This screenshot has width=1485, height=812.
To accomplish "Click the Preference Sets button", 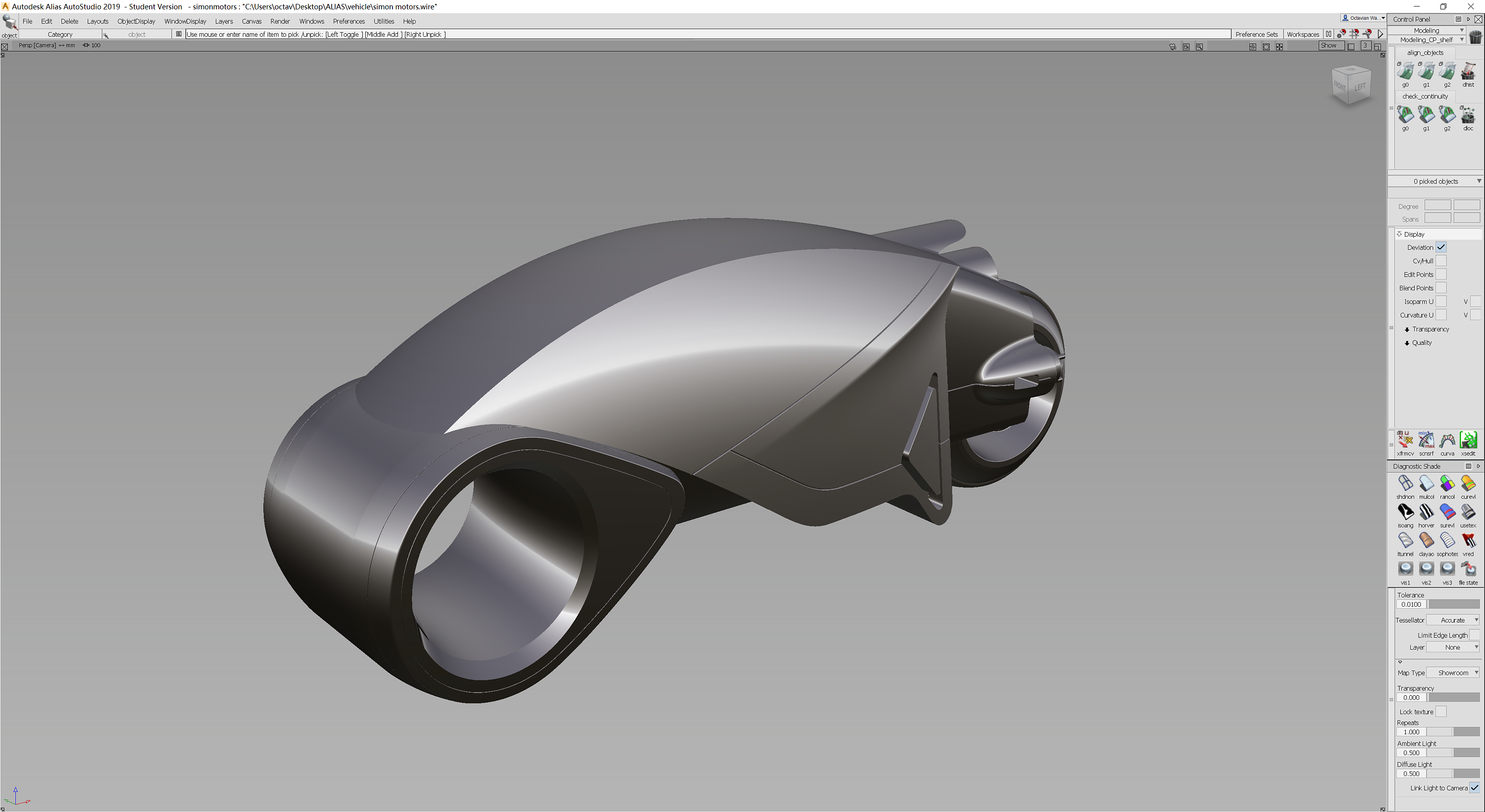I will (1256, 35).
